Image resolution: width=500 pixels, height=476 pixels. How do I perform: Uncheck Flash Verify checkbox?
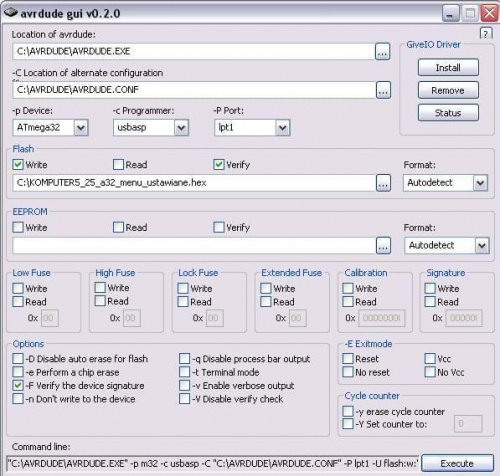point(219,164)
